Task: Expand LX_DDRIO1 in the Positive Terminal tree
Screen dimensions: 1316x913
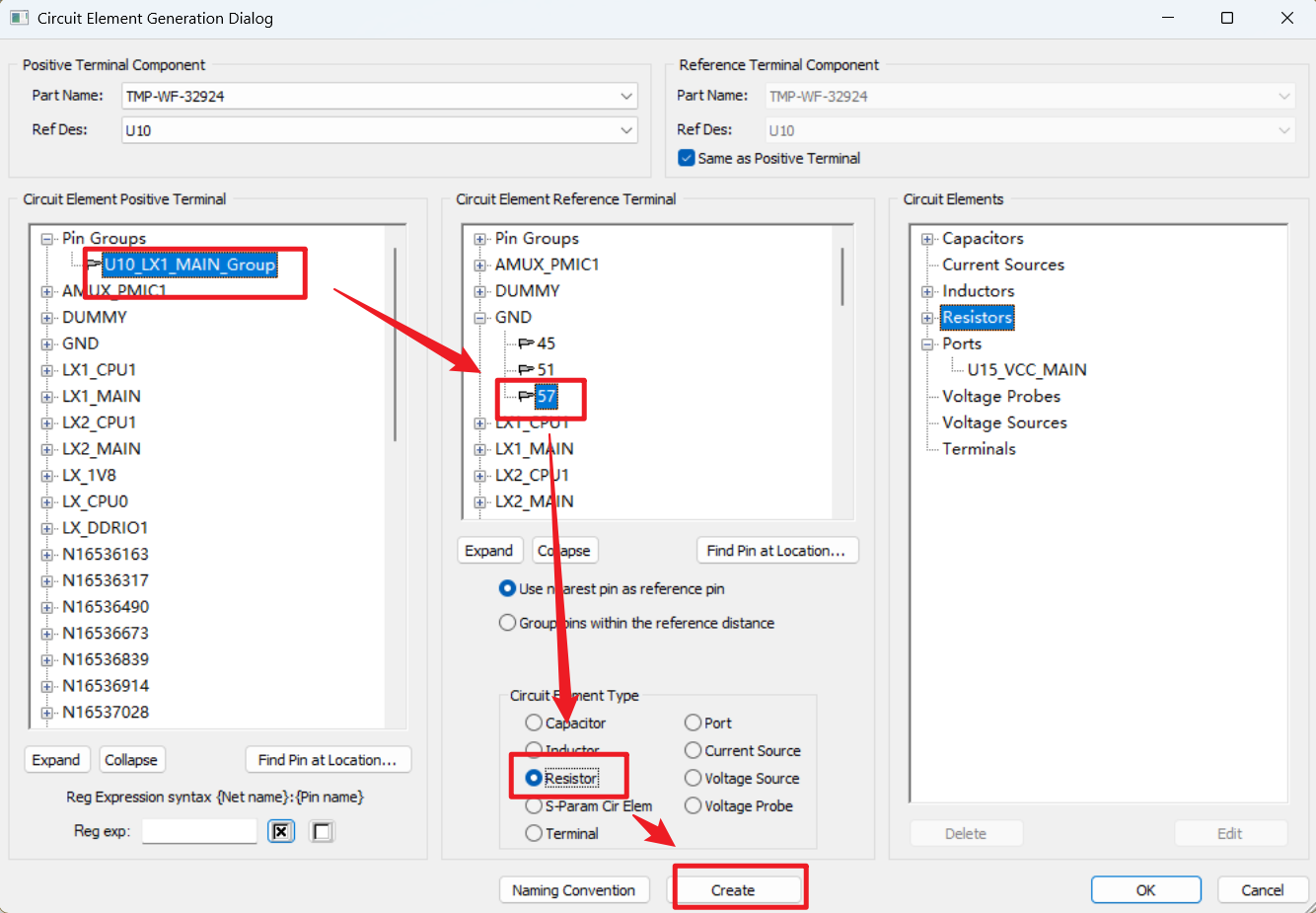Action: pos(46,528)
